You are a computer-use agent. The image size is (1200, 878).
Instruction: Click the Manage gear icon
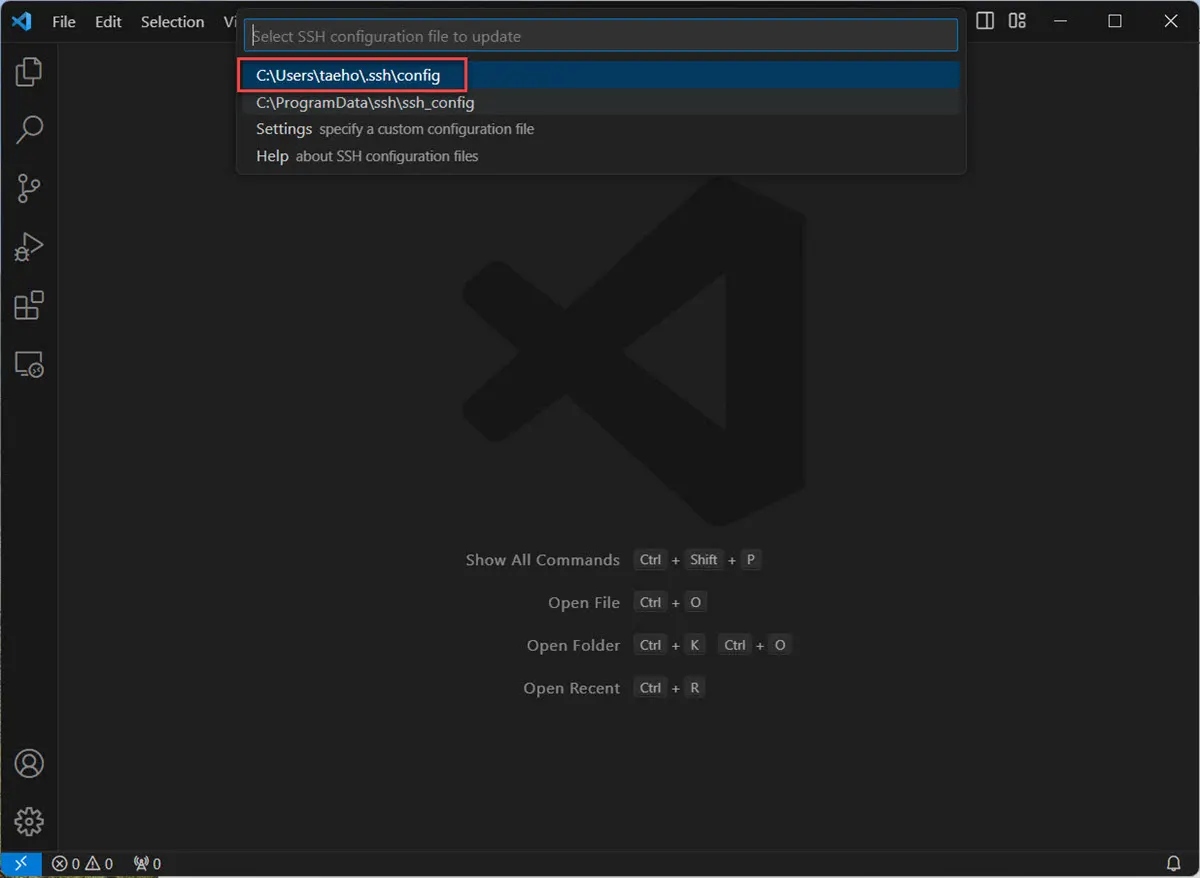tap(29, 821)
